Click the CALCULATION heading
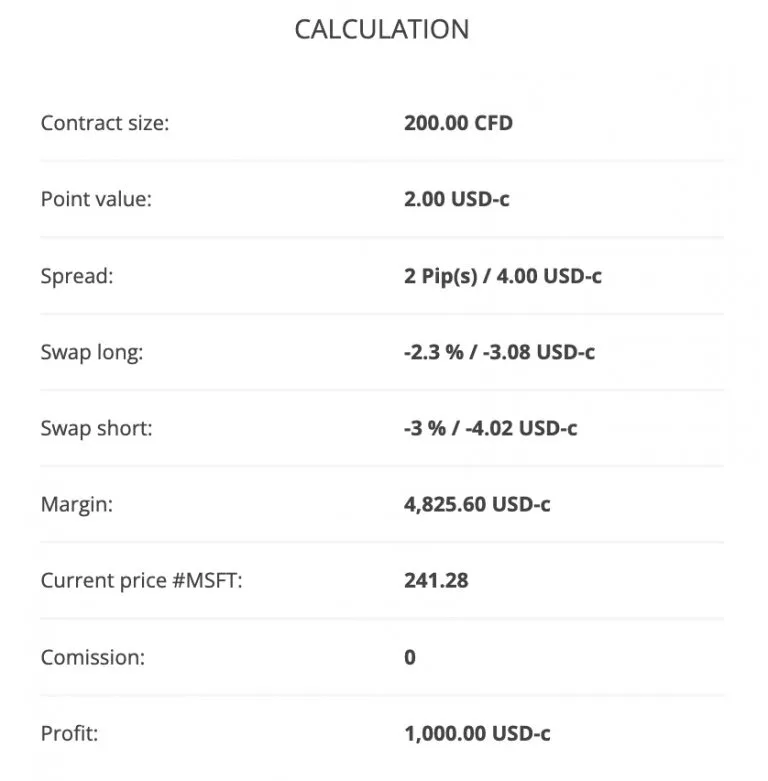This screenshot has width=768, height=781. 381,30
